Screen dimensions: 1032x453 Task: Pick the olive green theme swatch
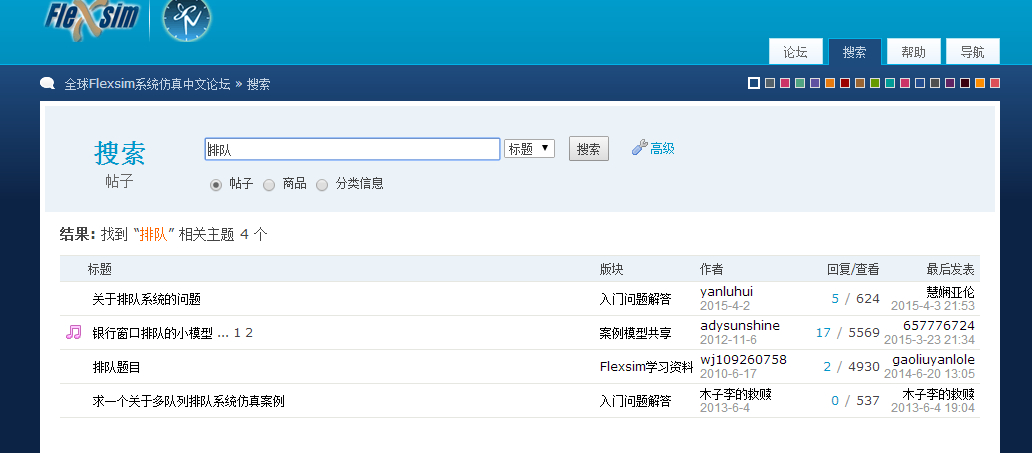[875, 83]
